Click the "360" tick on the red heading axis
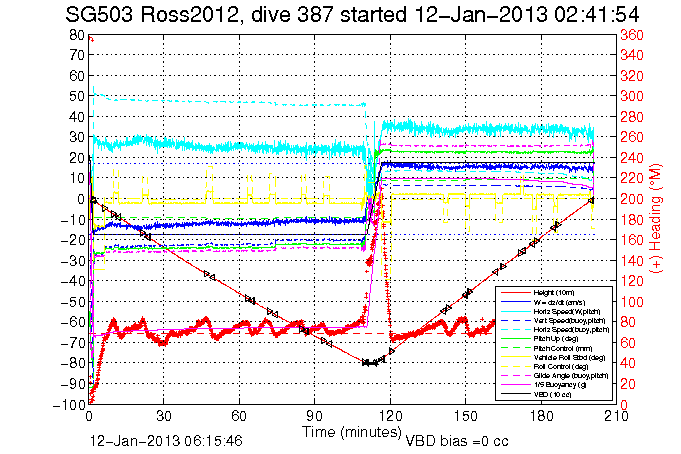681x454 pixels. click(x=631, y=35)
